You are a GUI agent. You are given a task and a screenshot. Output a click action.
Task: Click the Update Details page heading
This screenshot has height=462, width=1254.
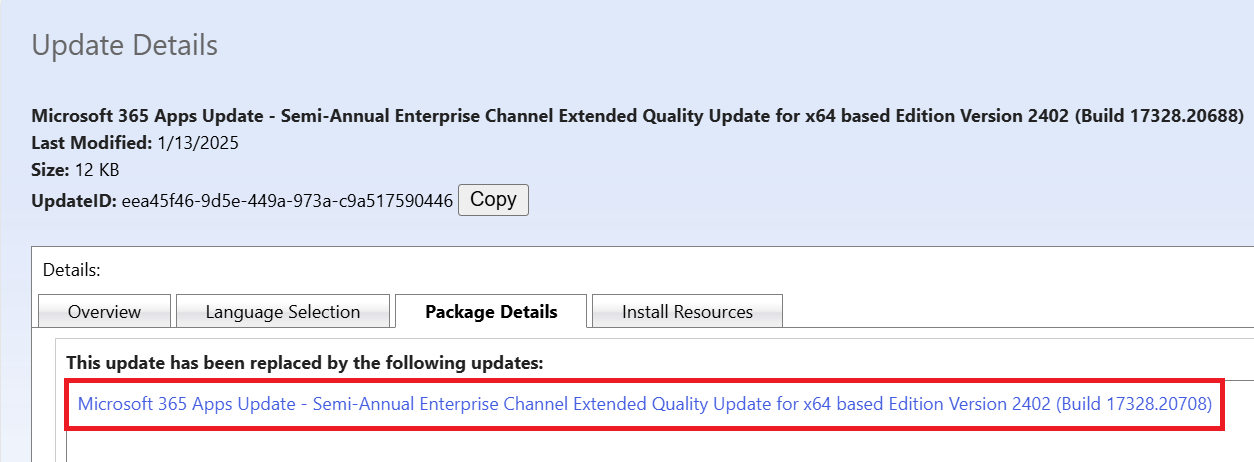124,45
